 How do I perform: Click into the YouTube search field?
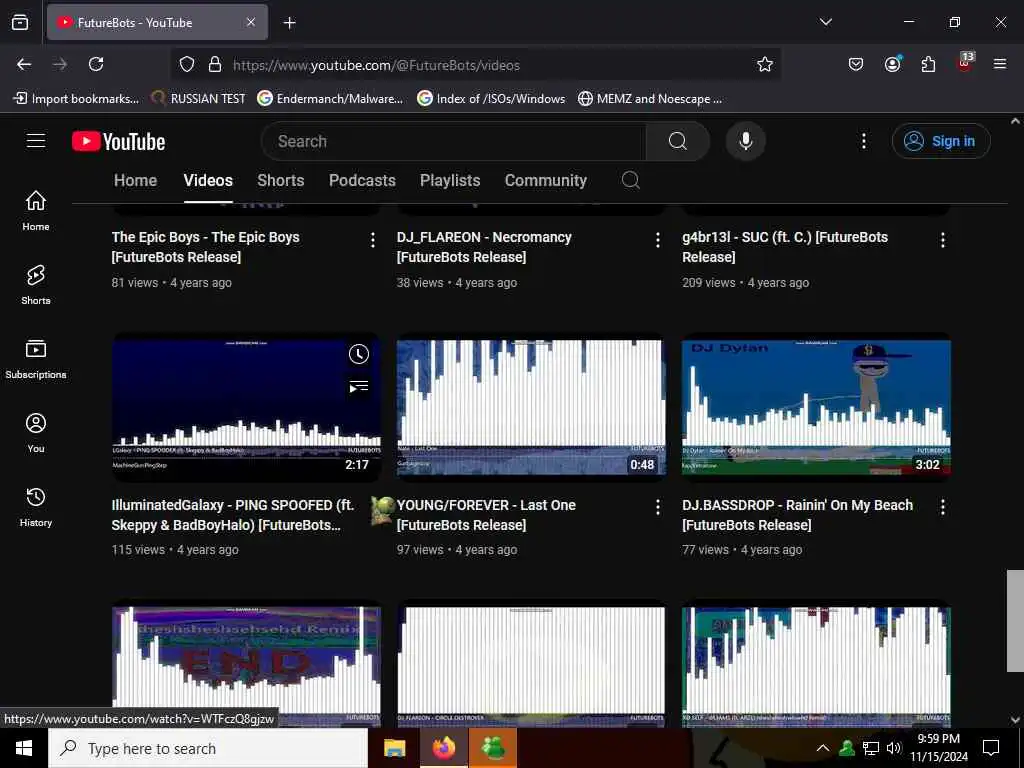click(x=453, y=141)
